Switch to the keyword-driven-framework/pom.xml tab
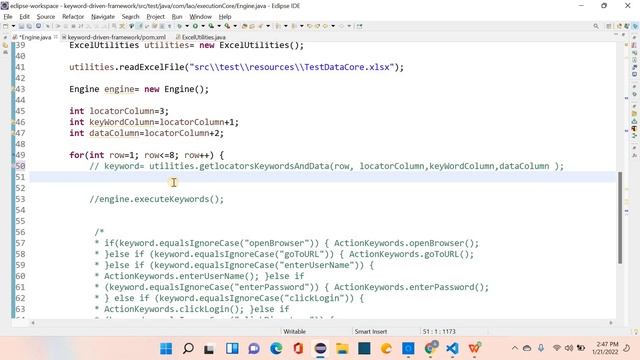The width and height of the screenshot is (640, 360). pyautogui.click(x=114, y=37)
